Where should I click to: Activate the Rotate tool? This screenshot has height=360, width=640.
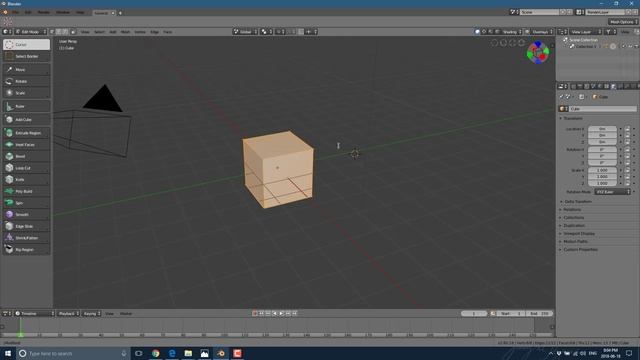(x=27, y=81)
